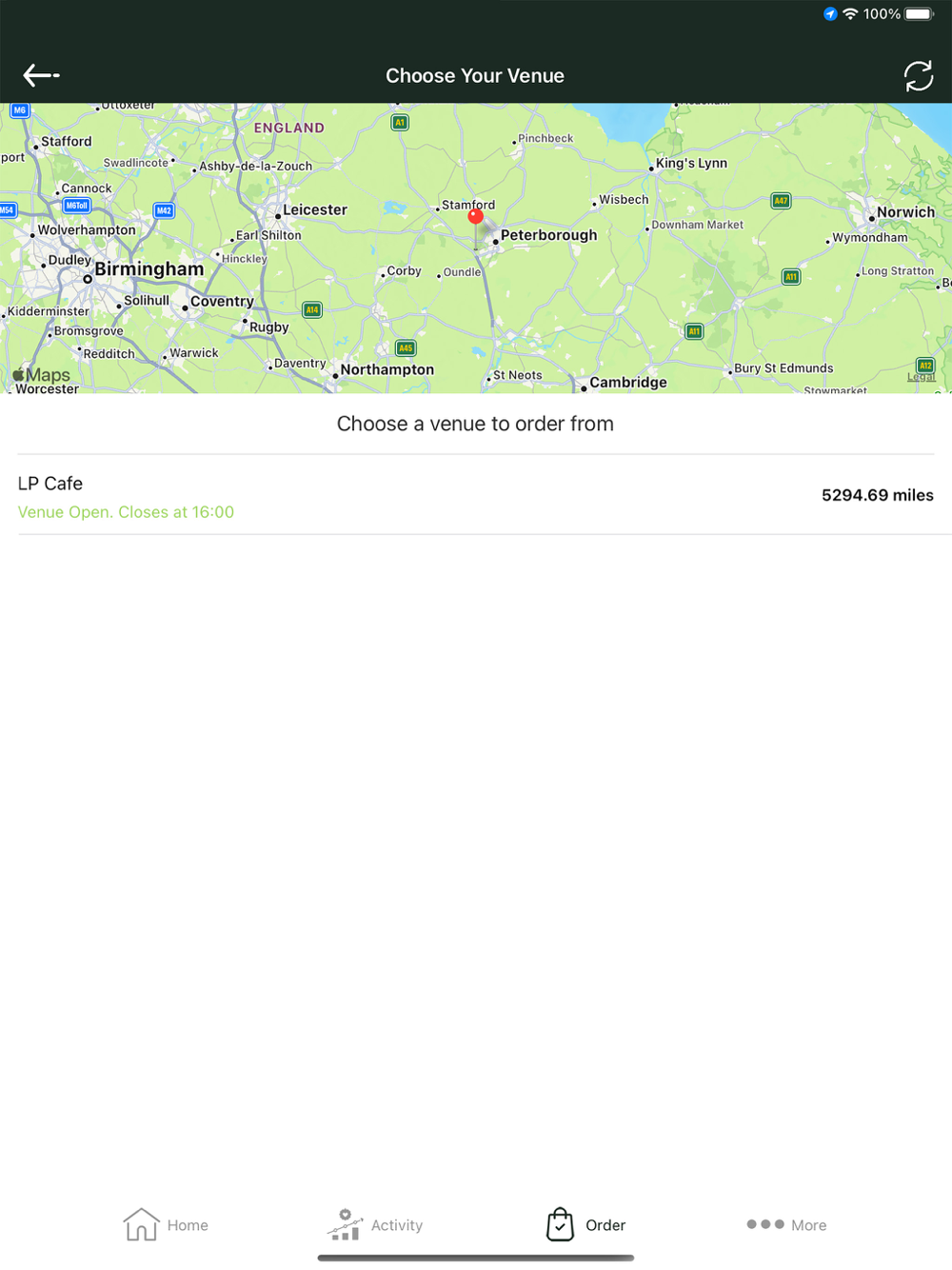Tap the Wi-Fi status icon
The image size is (952, 1270).
(x=850, y=14)
